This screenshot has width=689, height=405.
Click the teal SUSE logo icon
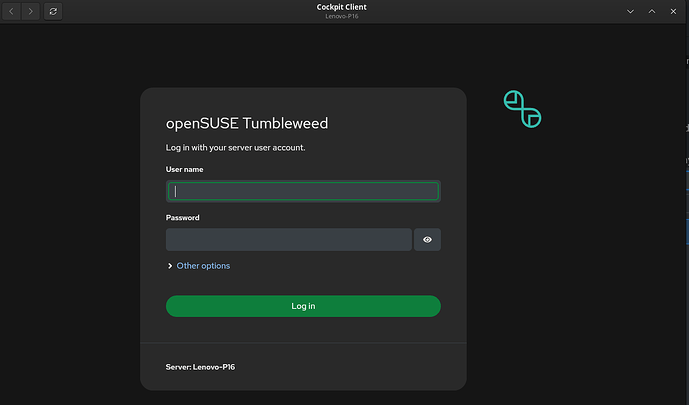[x=522, y=109]
